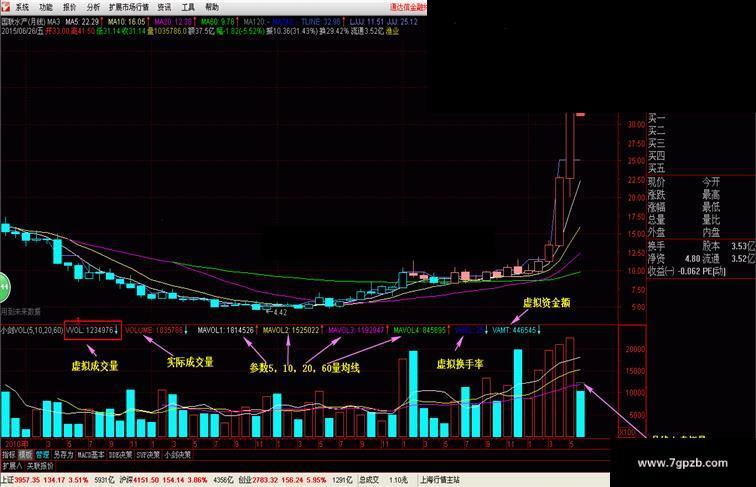
Task: Click the 30.00 price axis label
Action: pyautogui.click(x=636, y=124)
